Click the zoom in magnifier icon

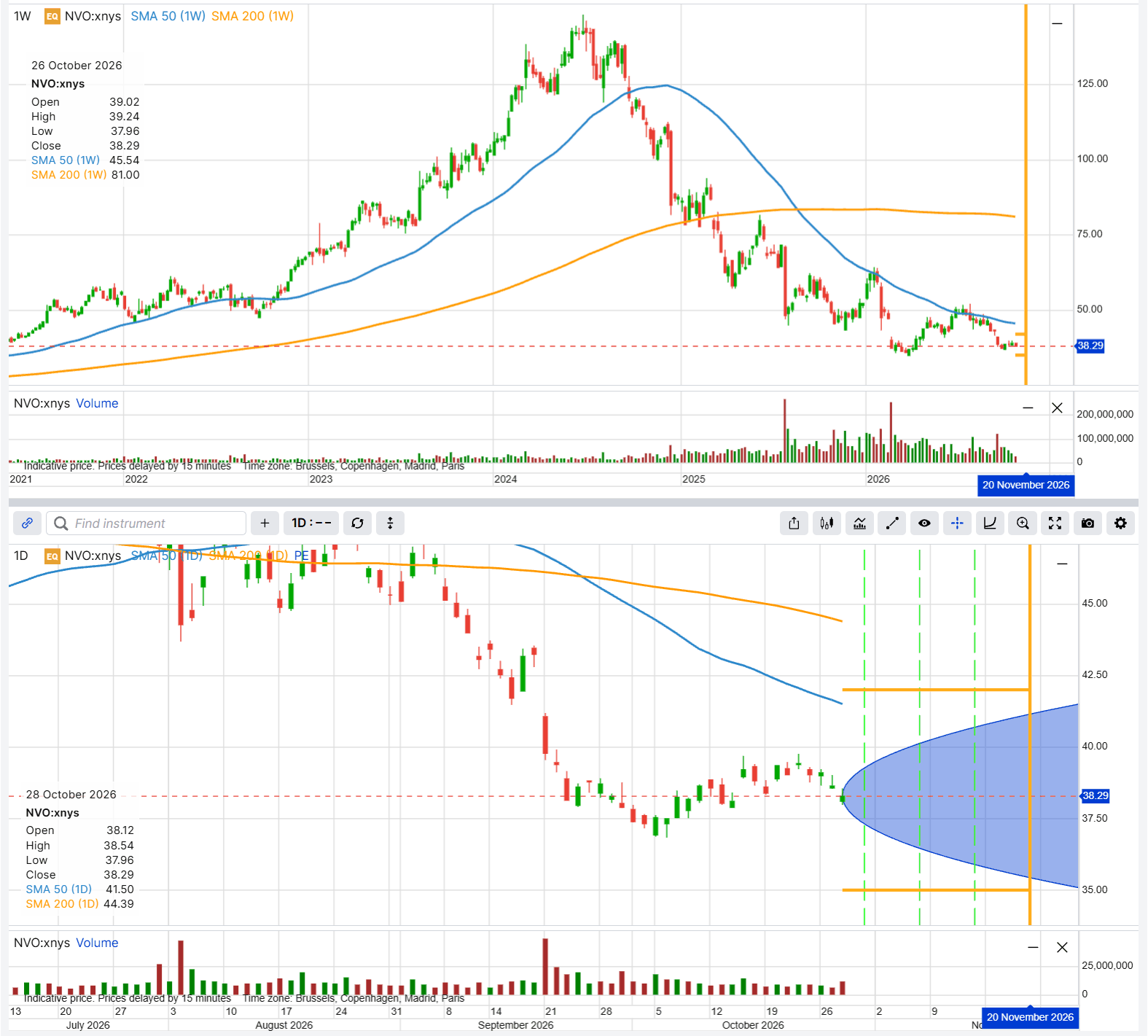pos(1023,523)
